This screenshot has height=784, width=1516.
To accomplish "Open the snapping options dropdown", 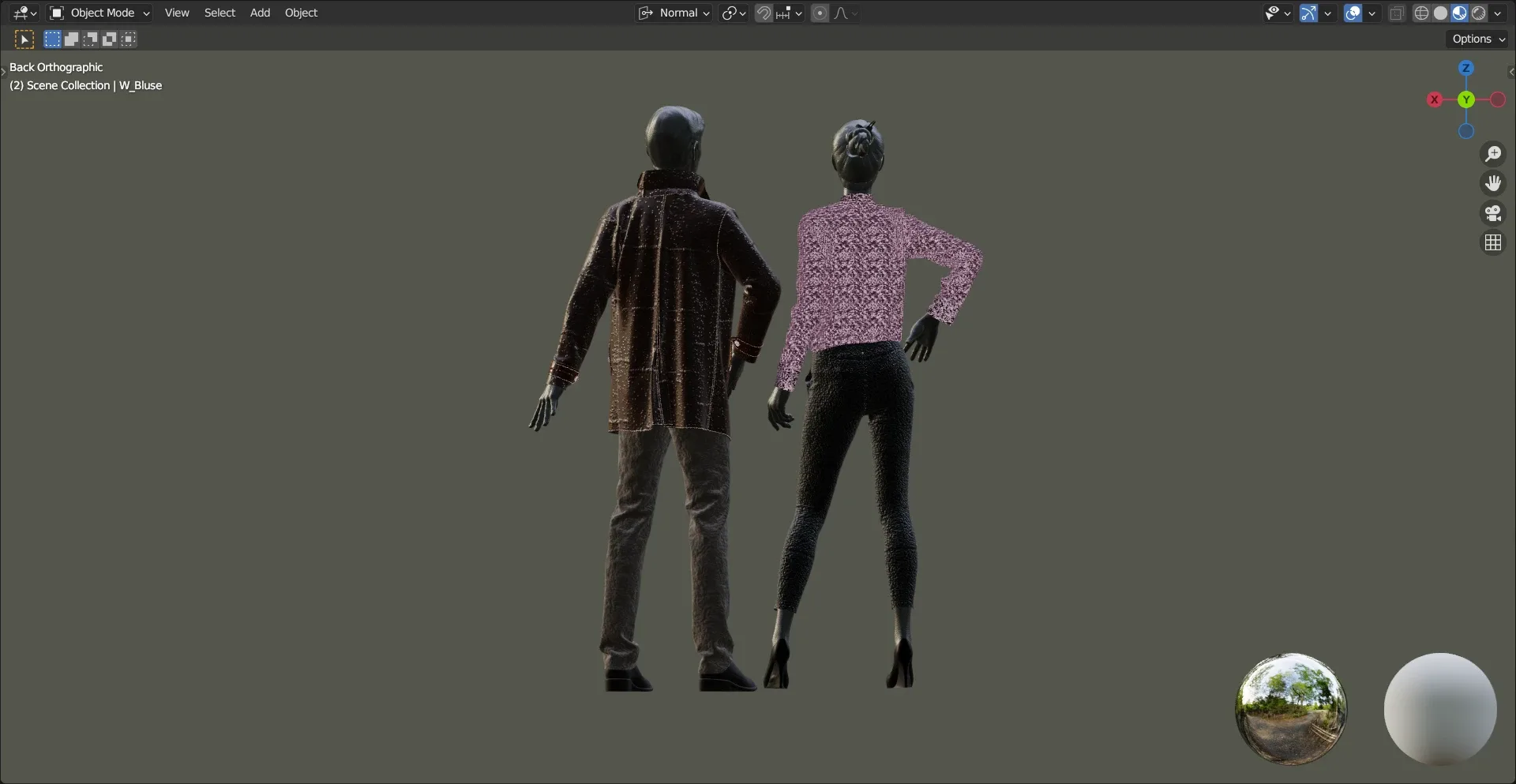I will click(x=789, y=13).
